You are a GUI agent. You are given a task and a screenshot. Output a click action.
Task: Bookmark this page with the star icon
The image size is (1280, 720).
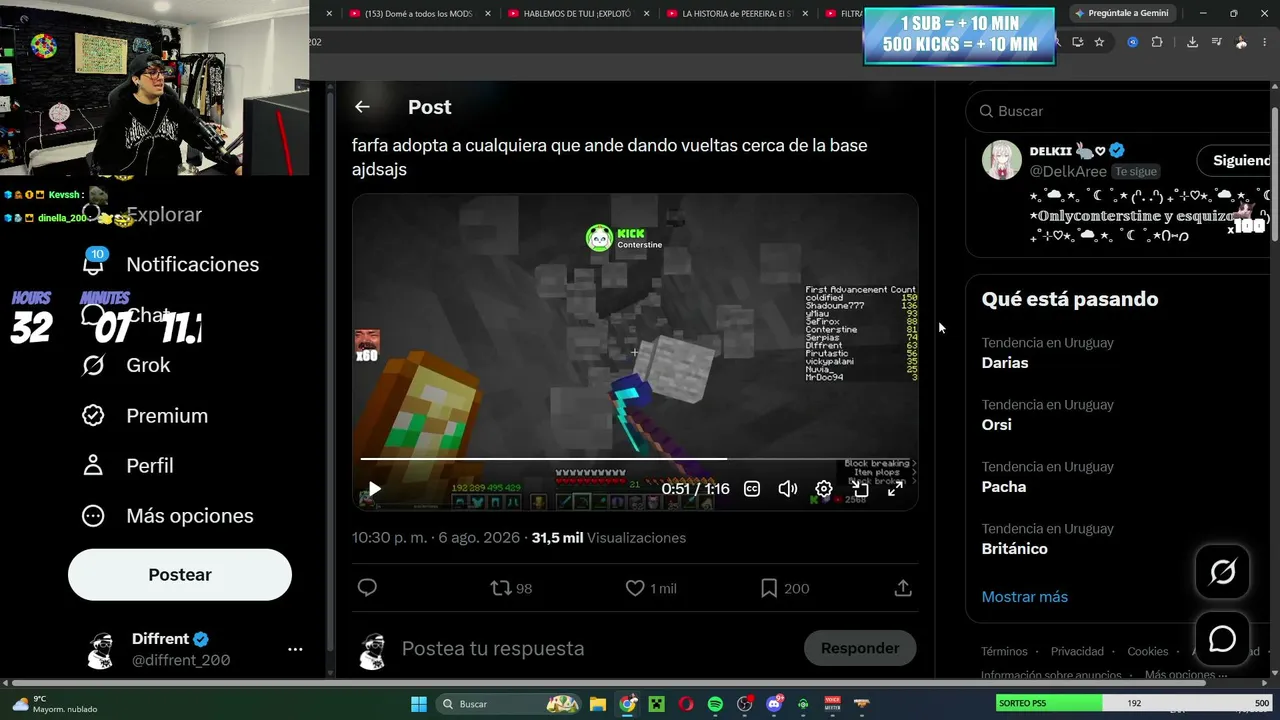tap(1099, 42)
